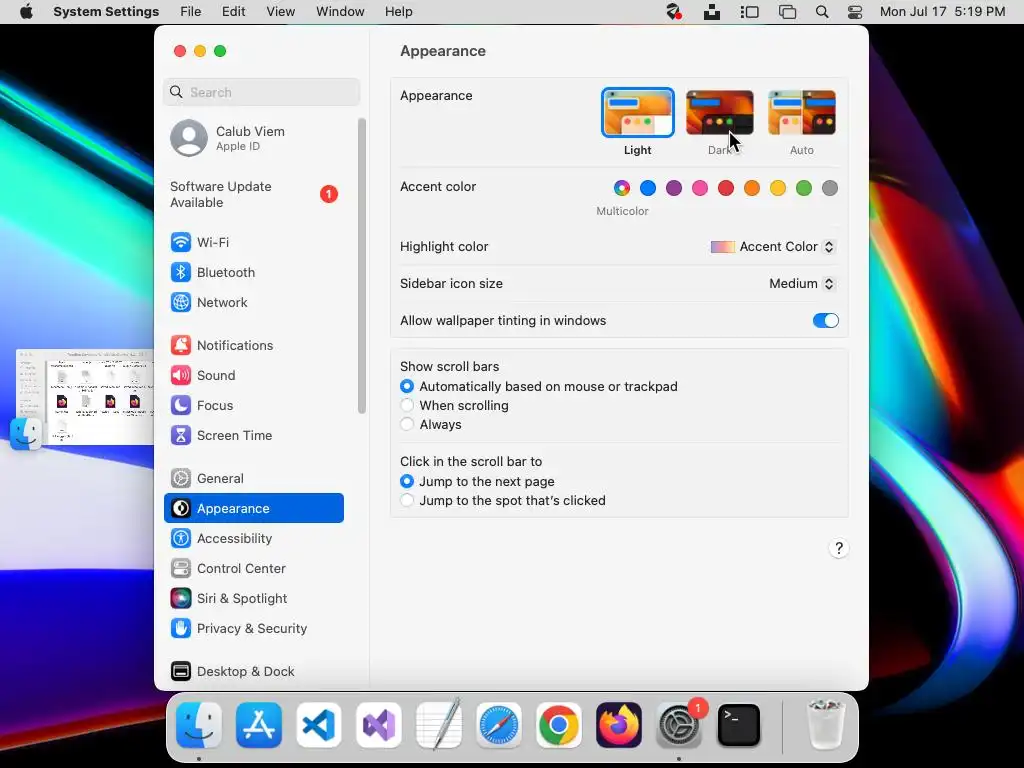Pick the purple accent color
The width and height of the screenshot is (1024, 768).
point(674,188)
